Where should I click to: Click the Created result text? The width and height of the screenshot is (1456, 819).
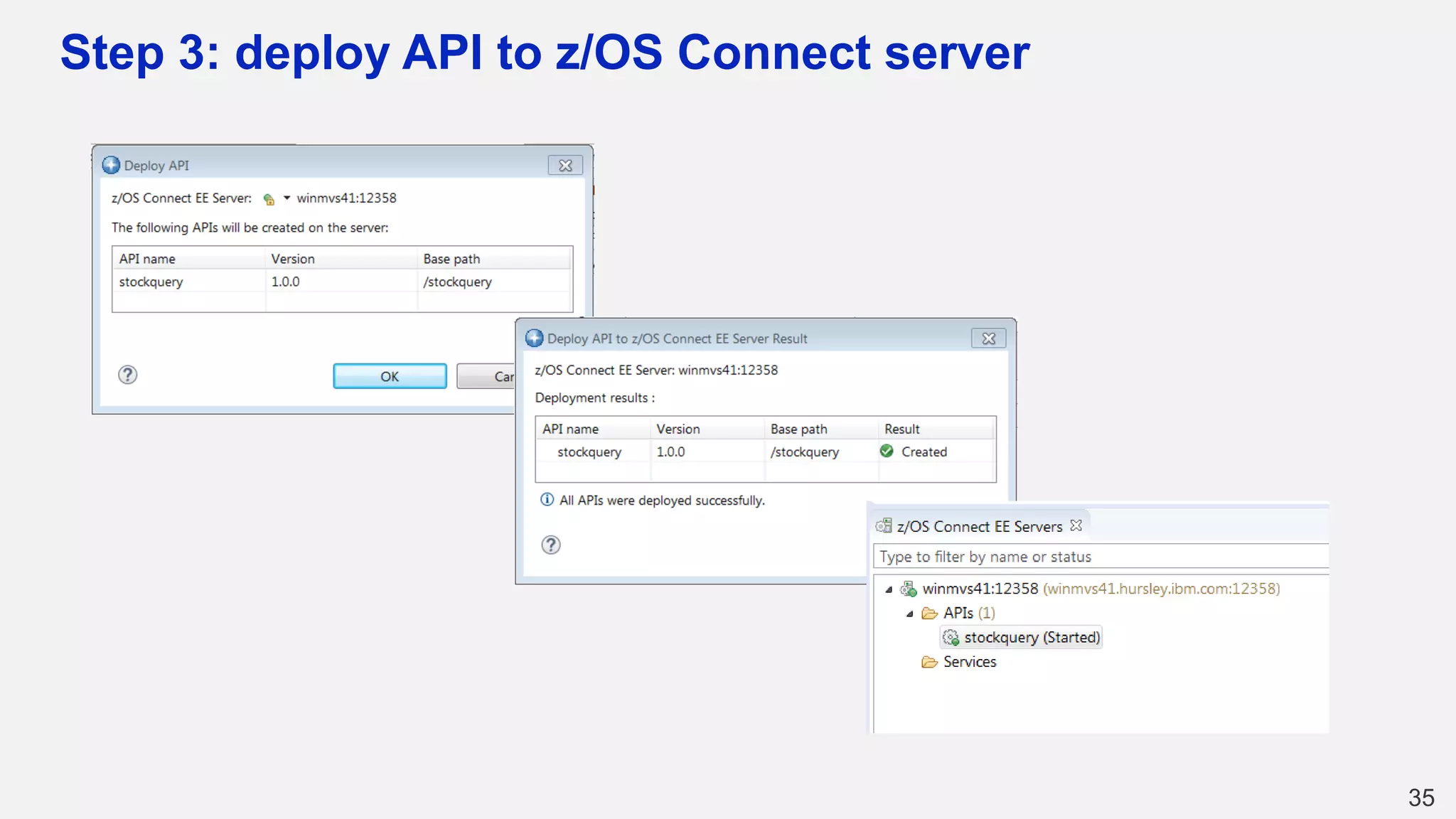click(924, 451)
